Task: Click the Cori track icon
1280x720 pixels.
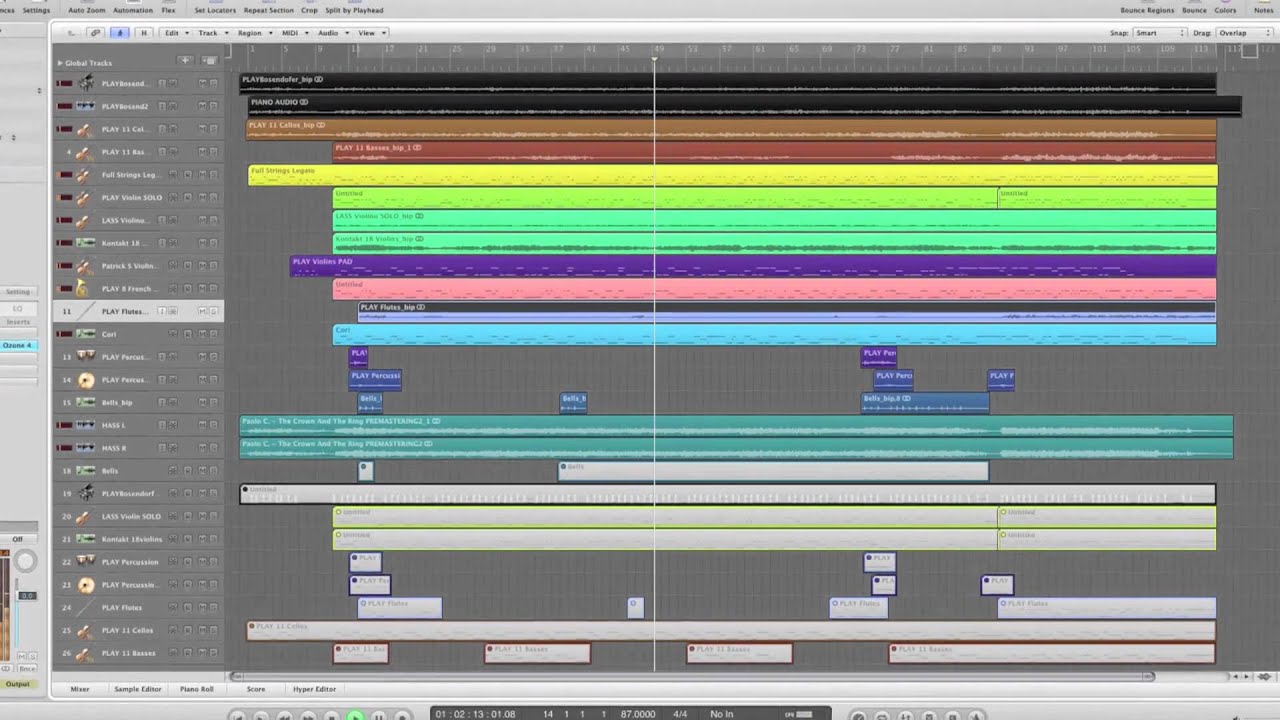Action: tap(86, 334)
